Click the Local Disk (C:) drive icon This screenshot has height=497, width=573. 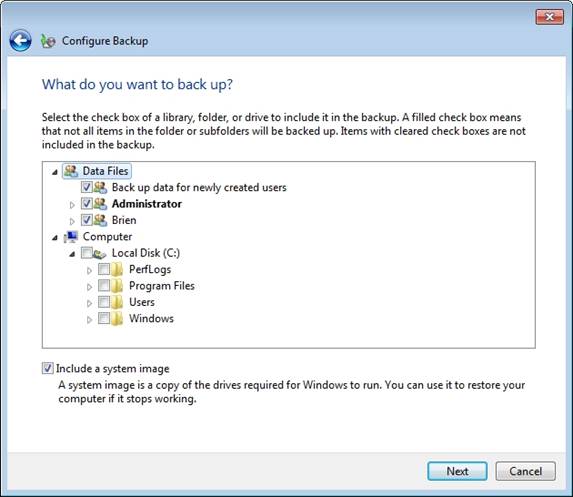[99, 253]
